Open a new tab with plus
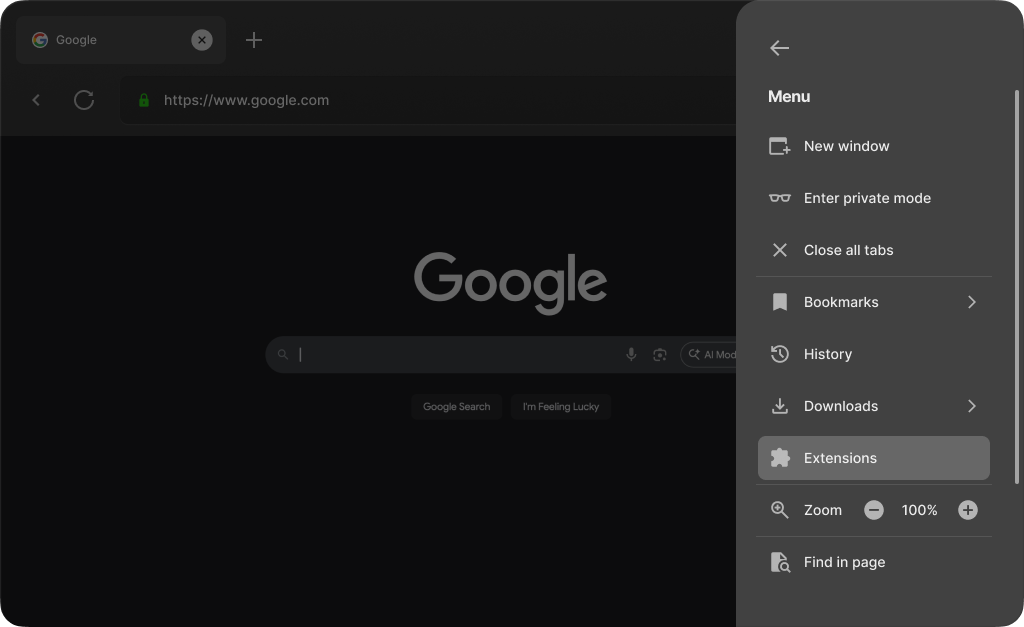The image size is (1024, 627). 253,40
